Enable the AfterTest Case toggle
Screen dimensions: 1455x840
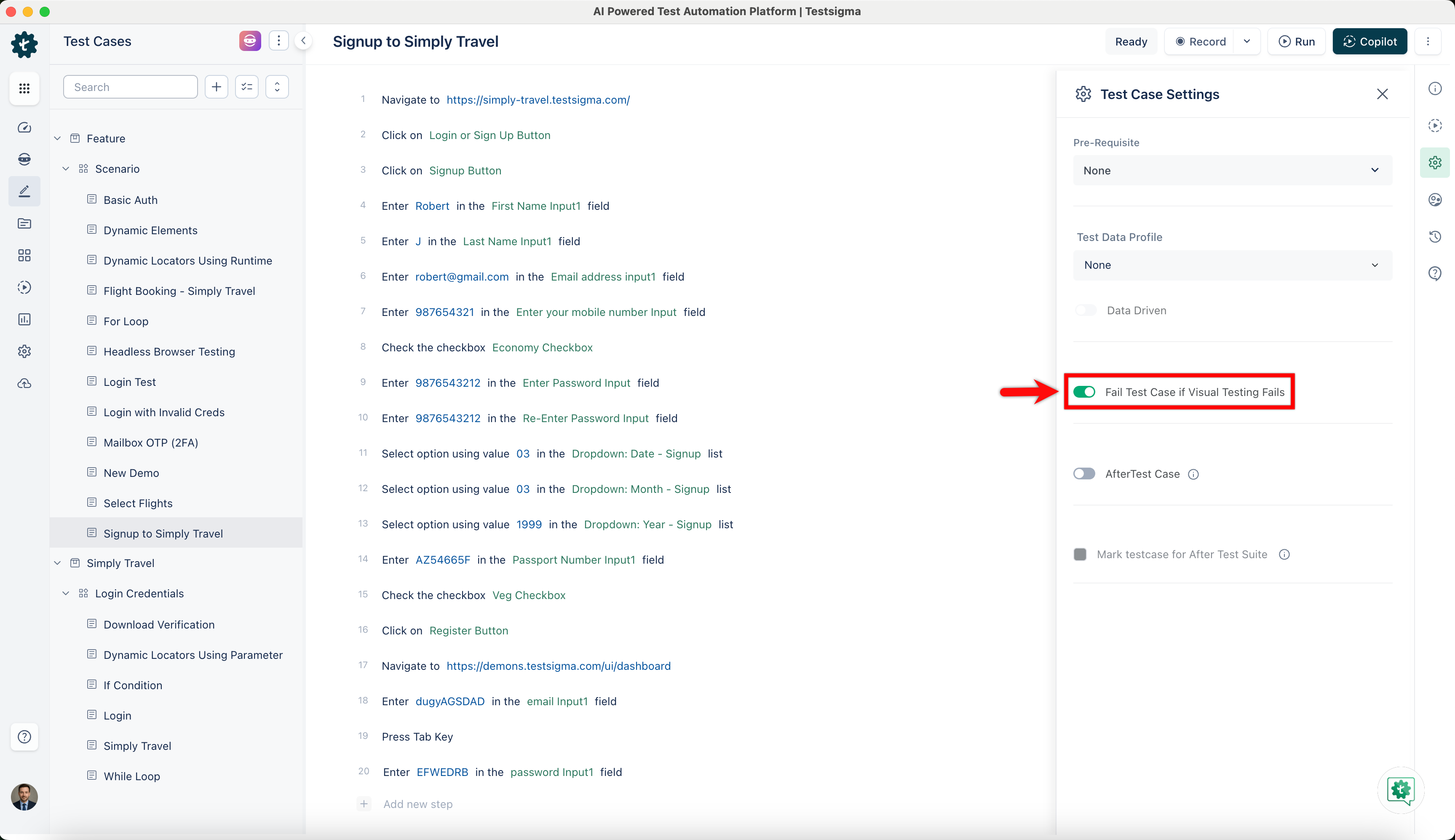(x=1084, y=474)
